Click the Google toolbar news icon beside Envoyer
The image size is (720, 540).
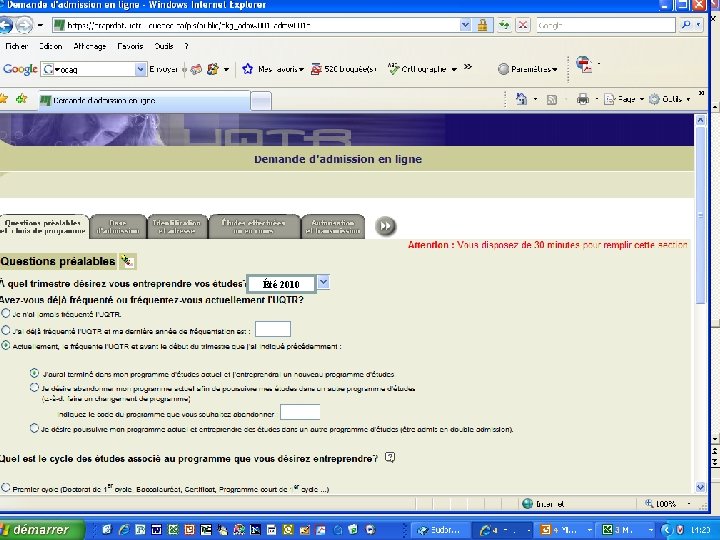point(197,69)
